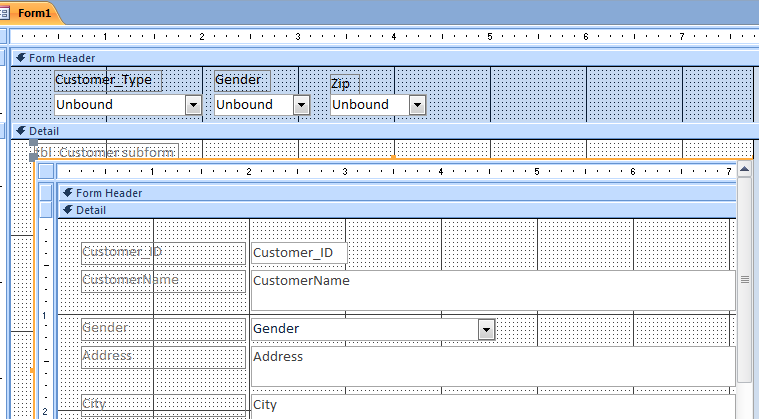
Task: Click the subform selector box at ruler corner
Action: (x=46, y=171)
